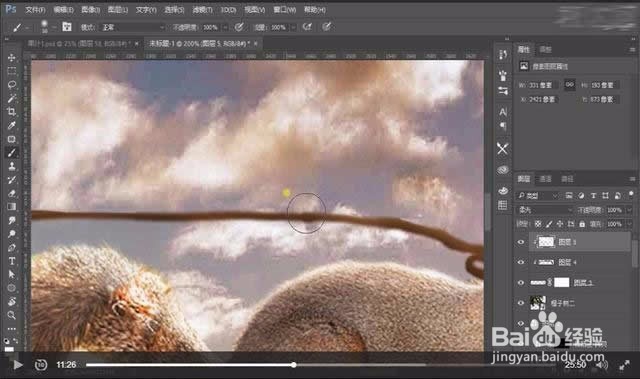
Task: Select the Lasso tool
Action: tap(11, 84)
